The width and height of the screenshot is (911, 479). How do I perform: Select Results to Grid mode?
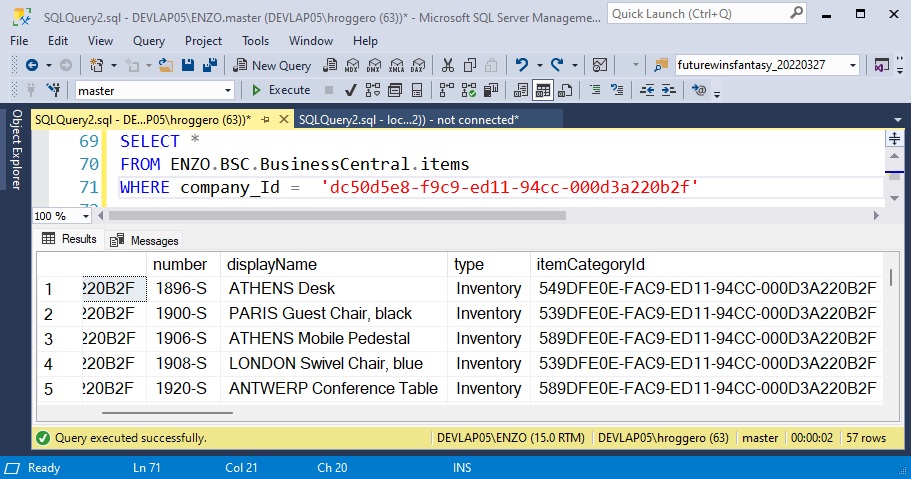(543, 90)
